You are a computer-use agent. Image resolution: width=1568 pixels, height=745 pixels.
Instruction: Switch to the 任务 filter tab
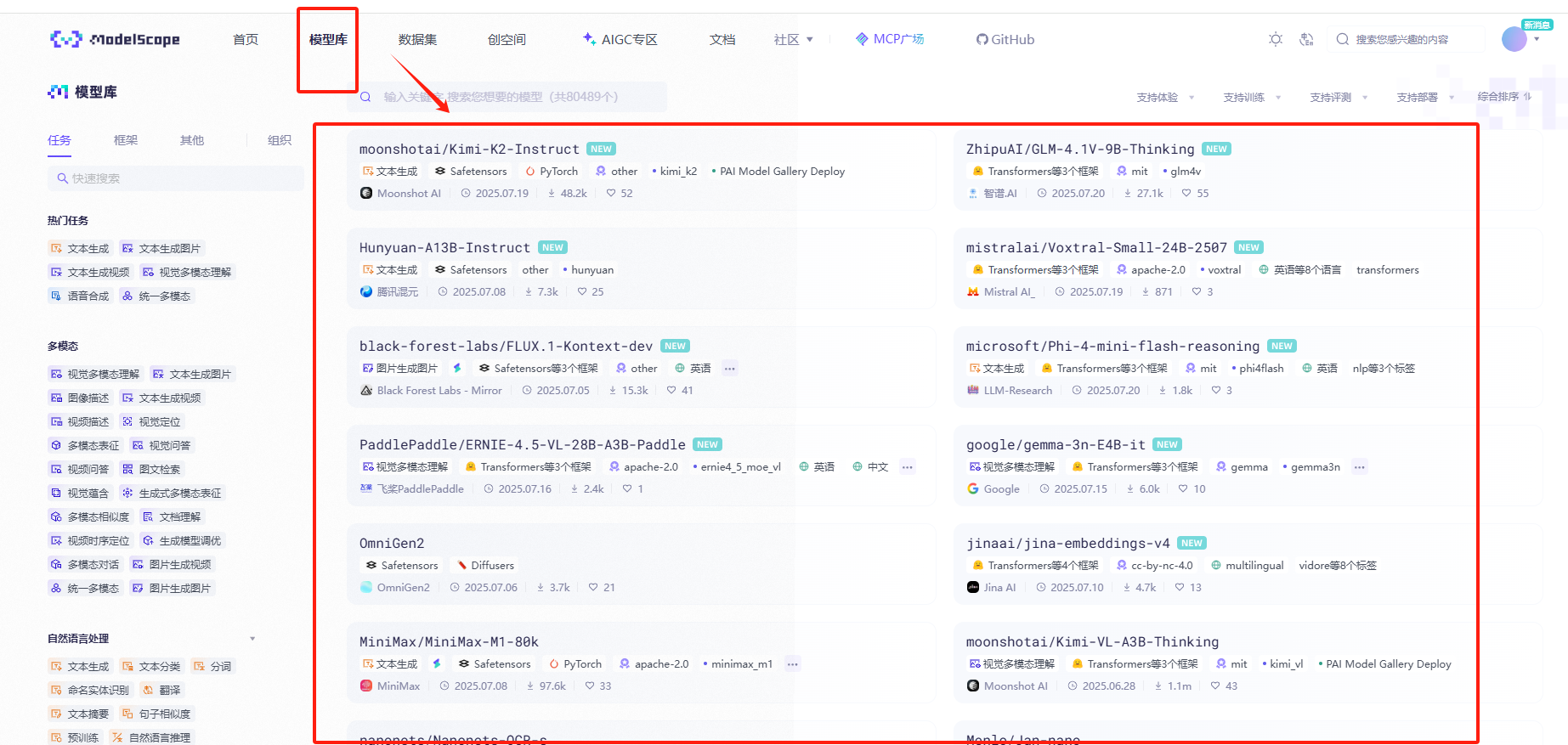(59, 140)
